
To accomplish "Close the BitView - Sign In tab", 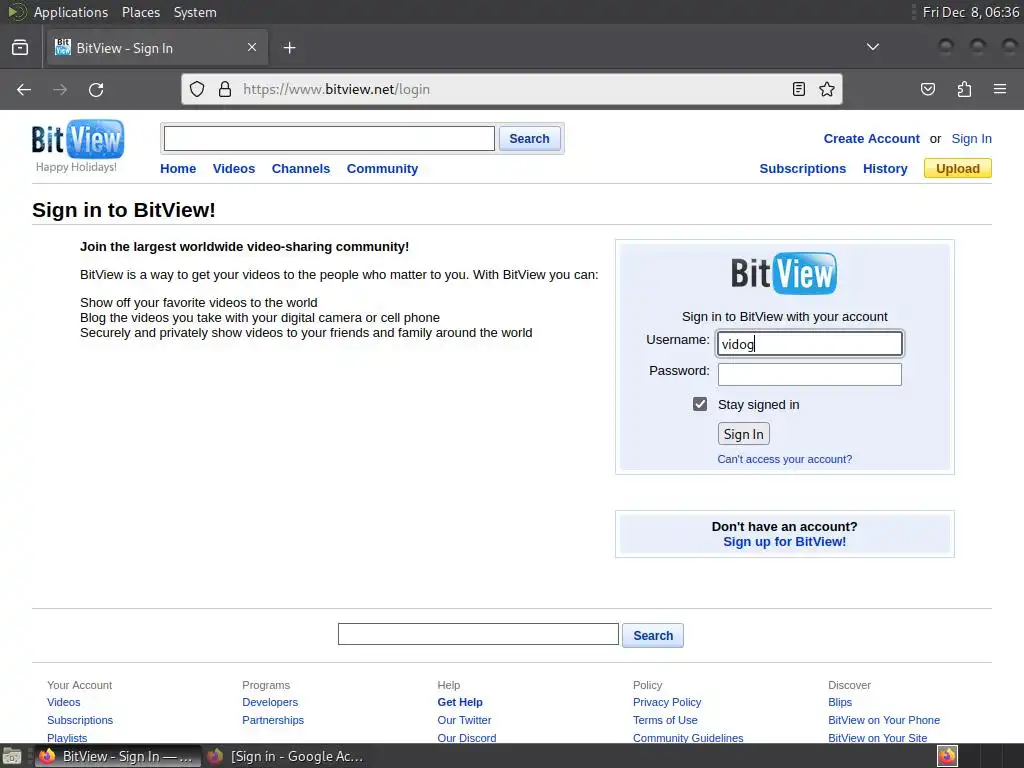I will click(x=252, y=47).
